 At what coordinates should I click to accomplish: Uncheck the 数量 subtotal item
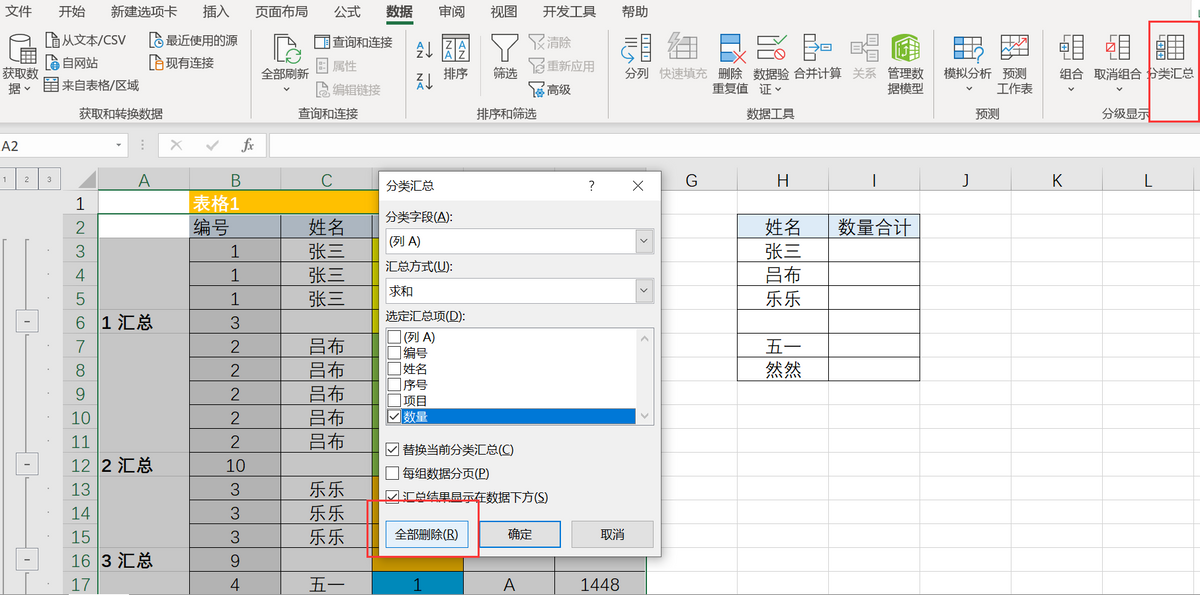point(394,416)
